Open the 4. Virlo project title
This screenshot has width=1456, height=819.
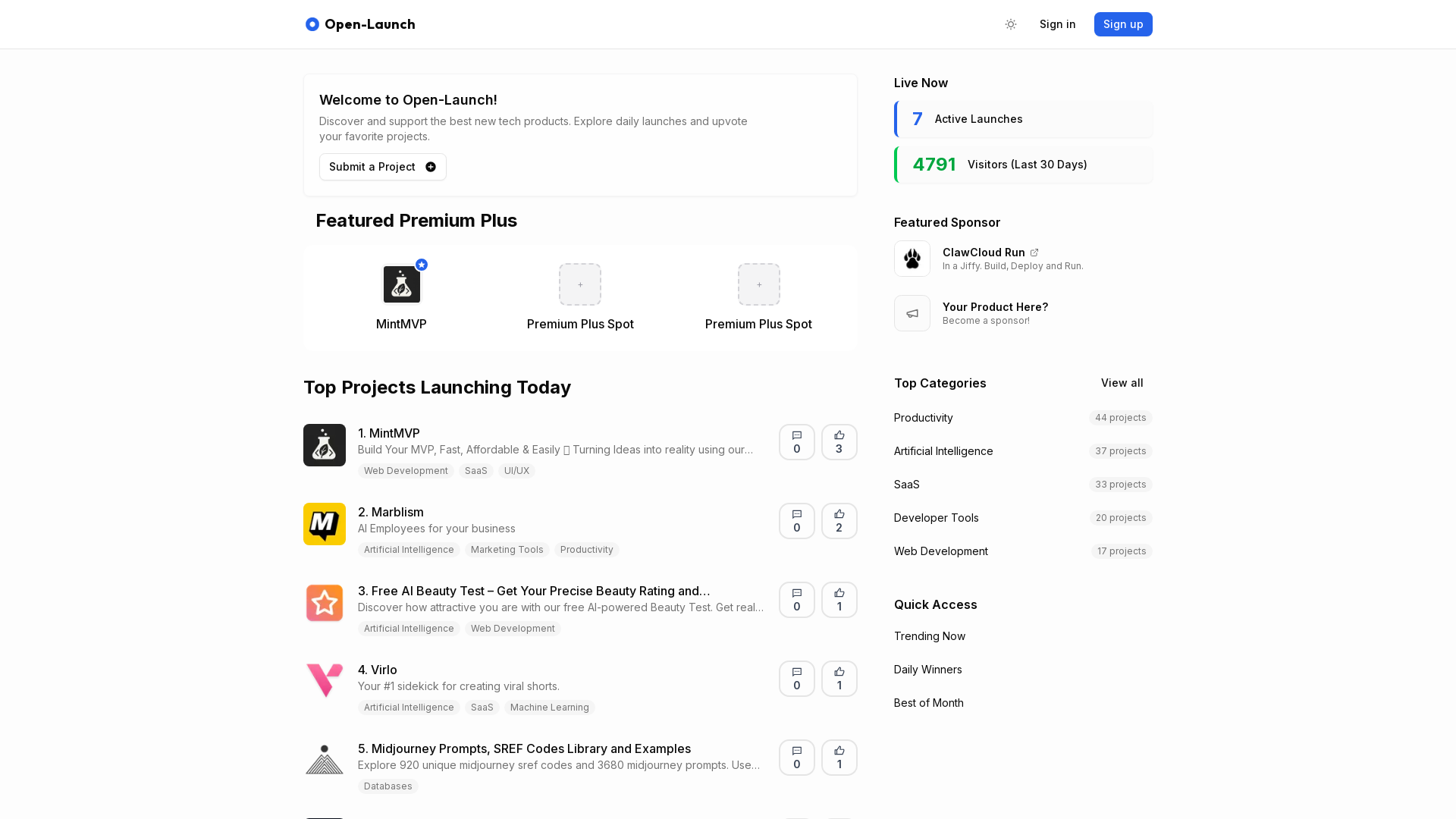(377, 670)
